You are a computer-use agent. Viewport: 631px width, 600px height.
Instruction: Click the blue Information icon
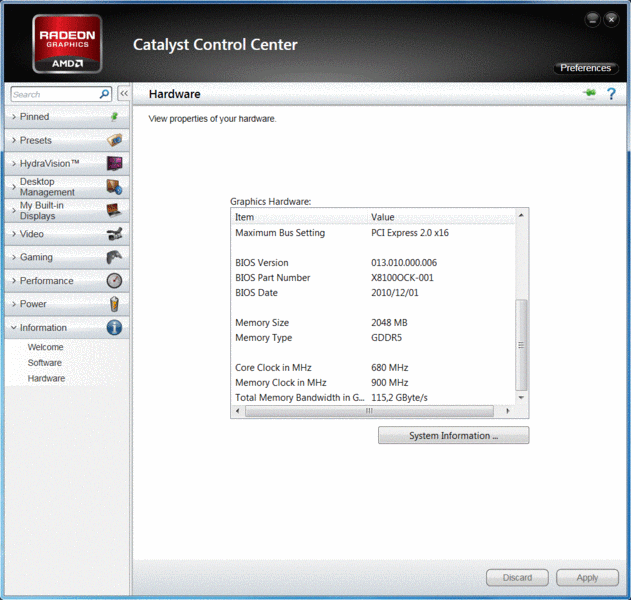point(114,328)
